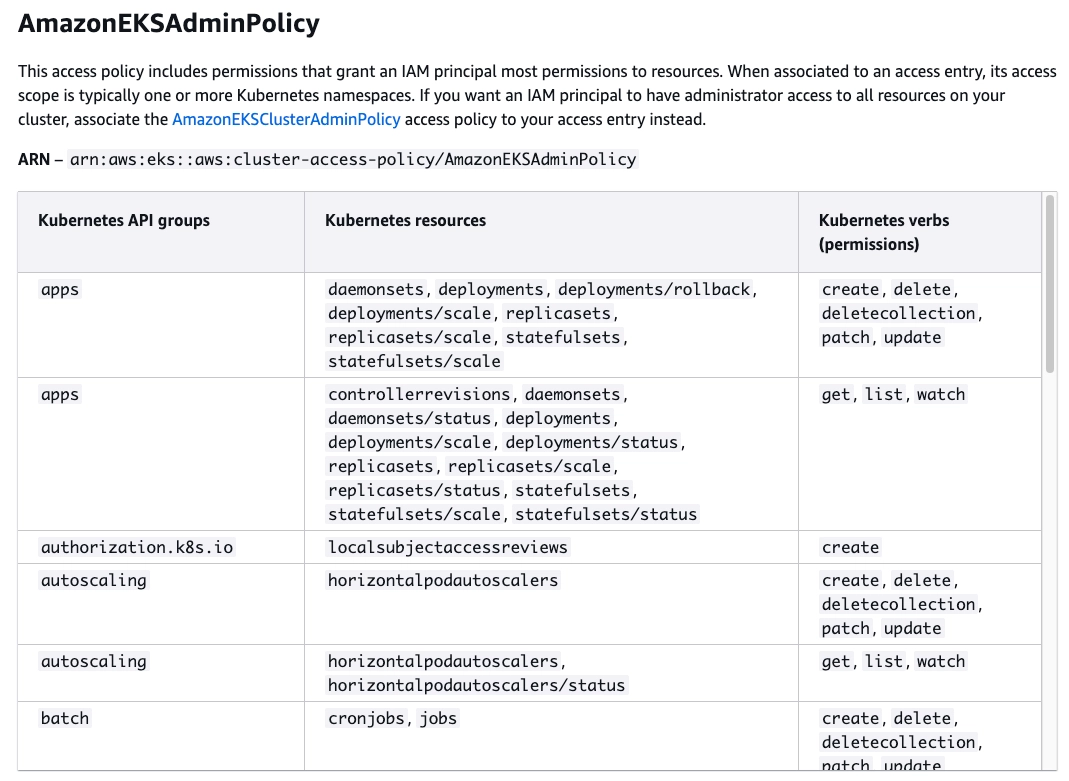Open the AmazonEKSClusterAdminPolicy link
The height and width of the screenshot is (781, 1069).
(x=286, y=119)
